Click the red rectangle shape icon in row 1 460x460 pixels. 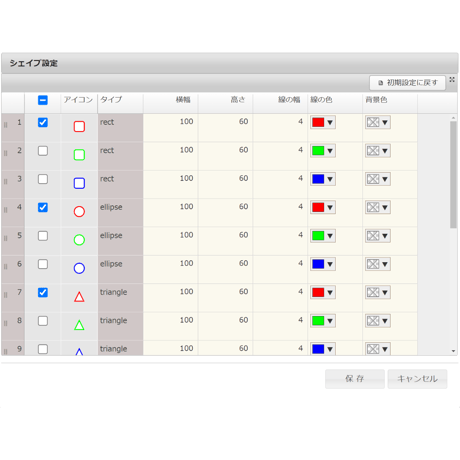(x=79, y=126)
